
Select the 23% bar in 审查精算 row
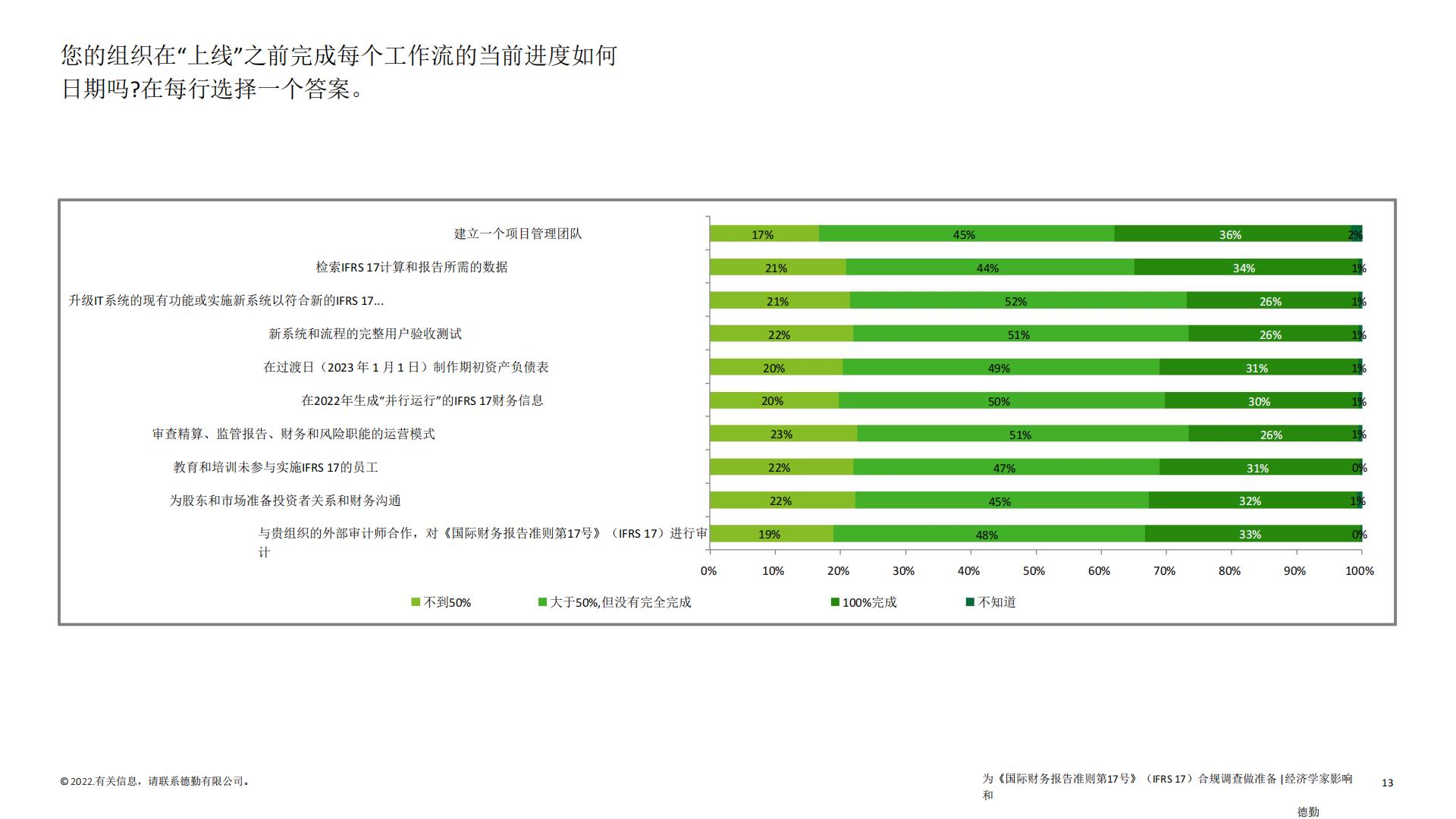[x=782, y=435]
